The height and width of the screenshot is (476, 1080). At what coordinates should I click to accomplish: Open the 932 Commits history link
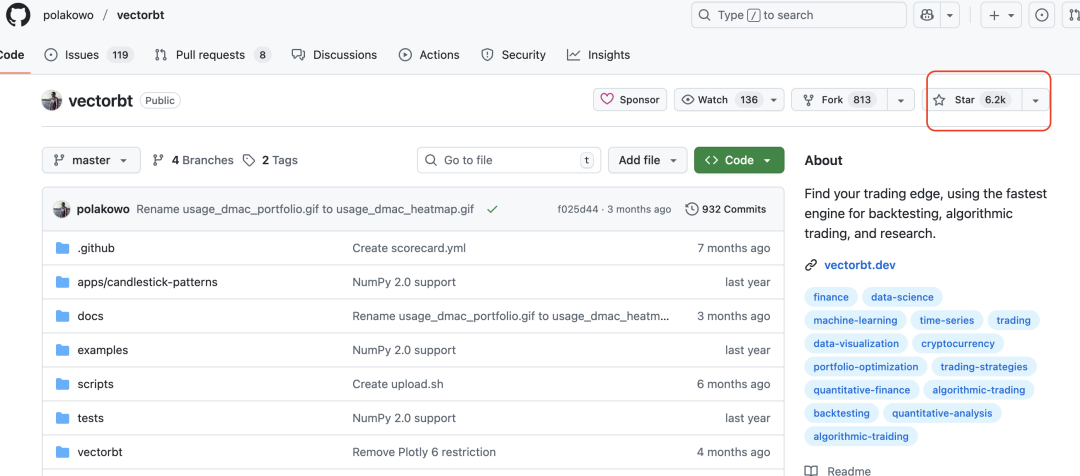coord(726,209)
